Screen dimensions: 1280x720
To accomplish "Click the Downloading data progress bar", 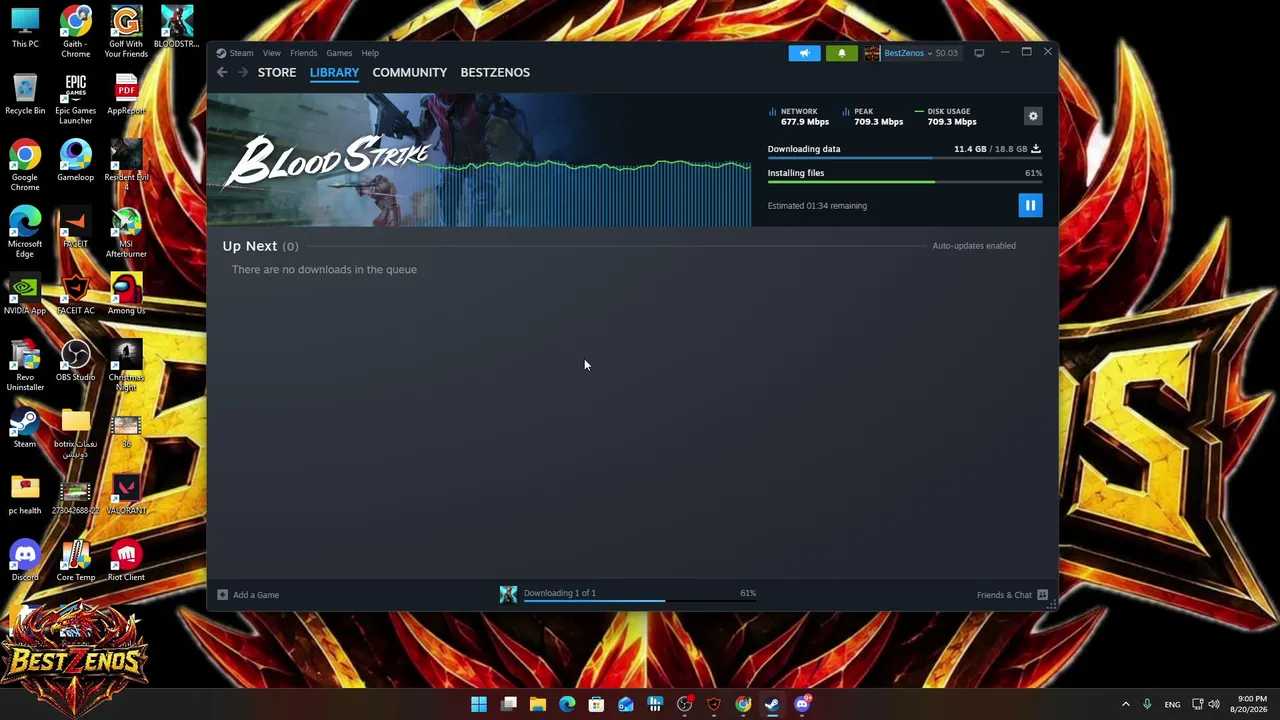I will pyautogui.click(x=905, y=158).
